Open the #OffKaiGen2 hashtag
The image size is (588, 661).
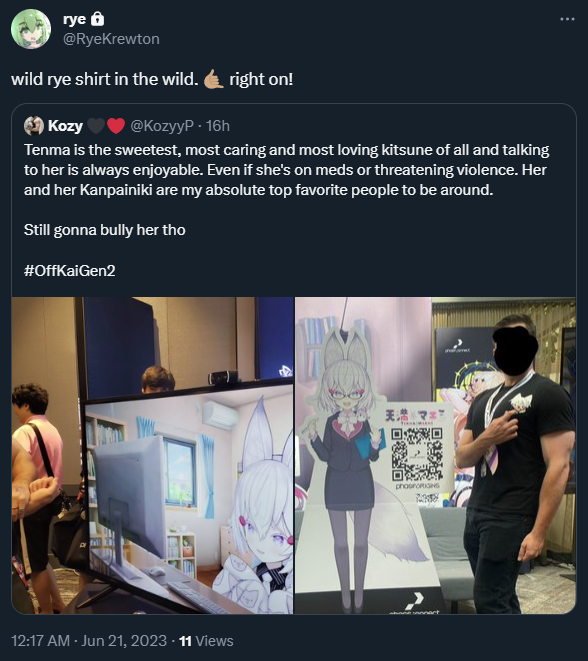tap(70, 270)
